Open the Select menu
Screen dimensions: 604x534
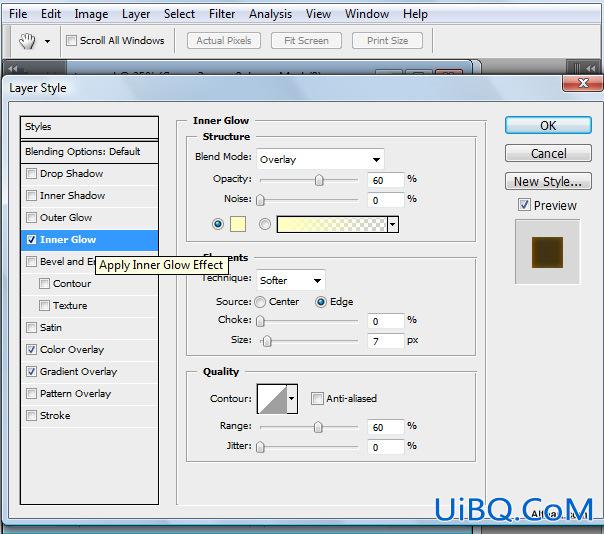179,14
